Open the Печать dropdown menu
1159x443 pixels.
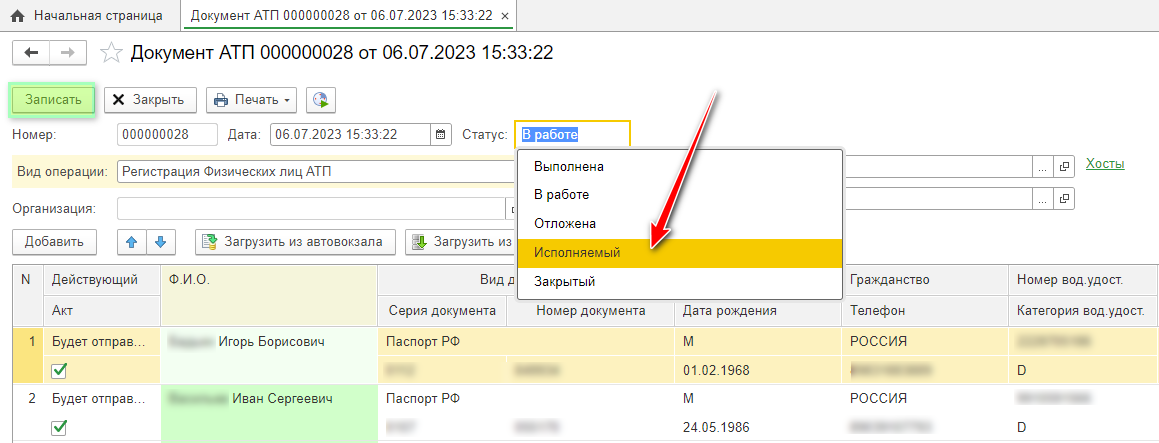pos(254,100)
